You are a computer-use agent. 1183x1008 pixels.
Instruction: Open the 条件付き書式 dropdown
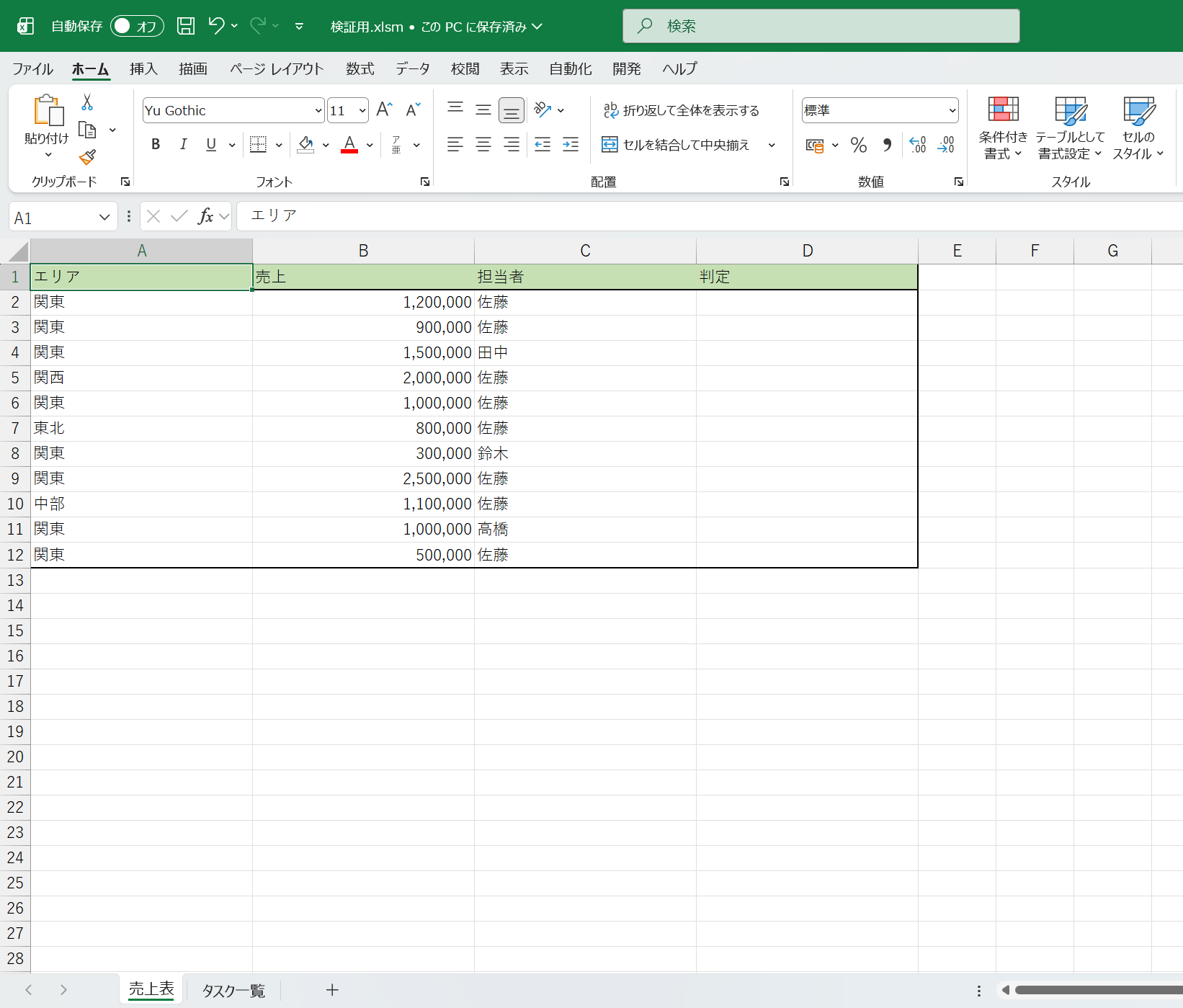pyautogui.click(x=1003, y=128)
